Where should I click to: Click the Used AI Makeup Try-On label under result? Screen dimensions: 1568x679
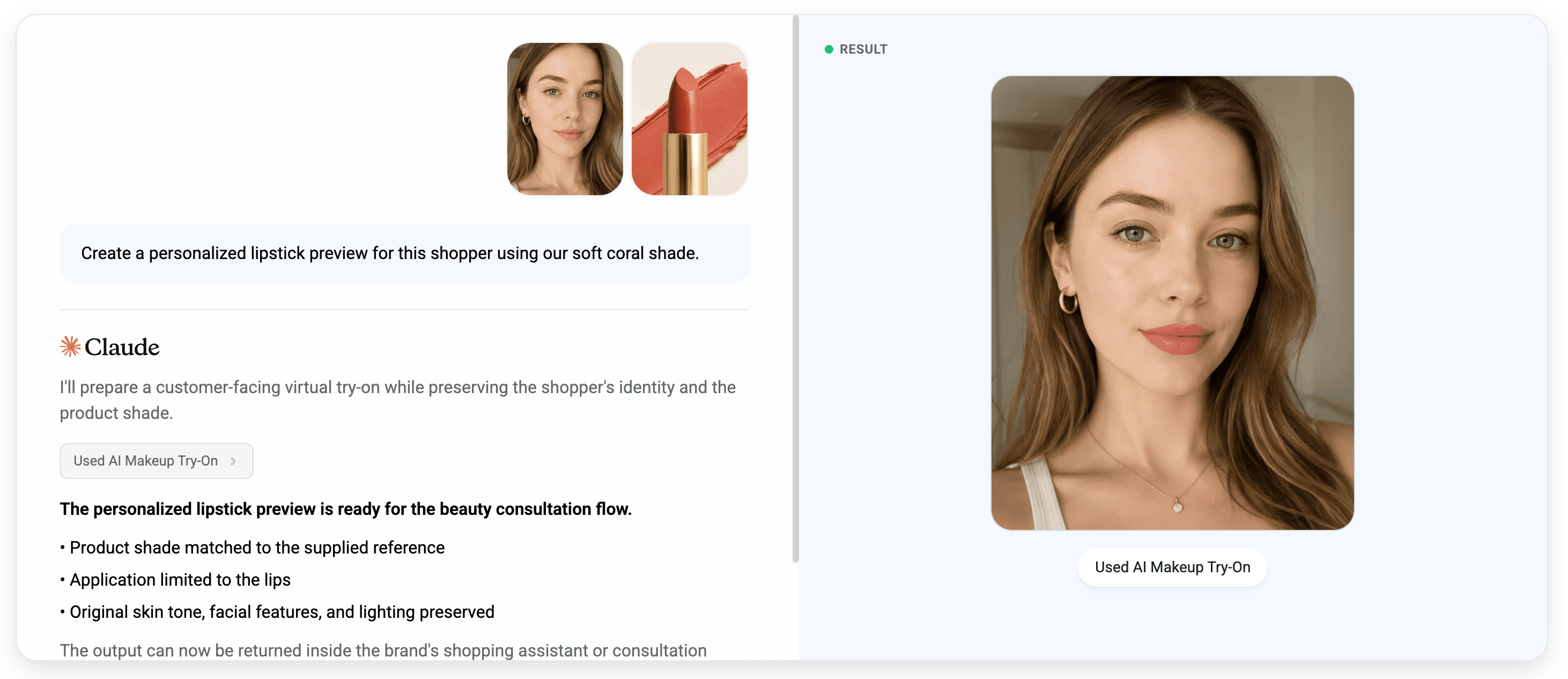pos(1172,567)
